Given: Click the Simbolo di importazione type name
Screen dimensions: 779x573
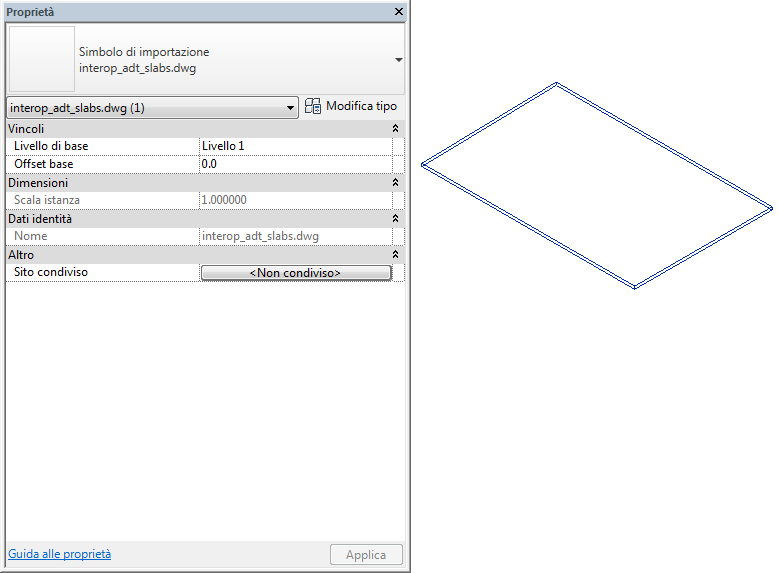Looking at the screenshot, I should coord(144,52).
